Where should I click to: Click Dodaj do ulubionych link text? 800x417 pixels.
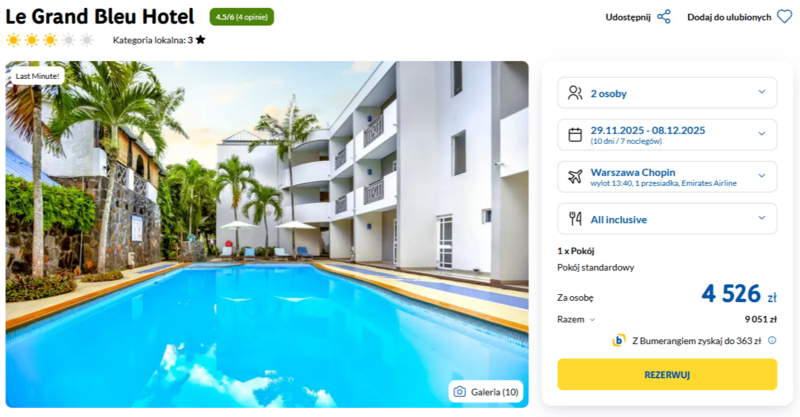point(729,17)
